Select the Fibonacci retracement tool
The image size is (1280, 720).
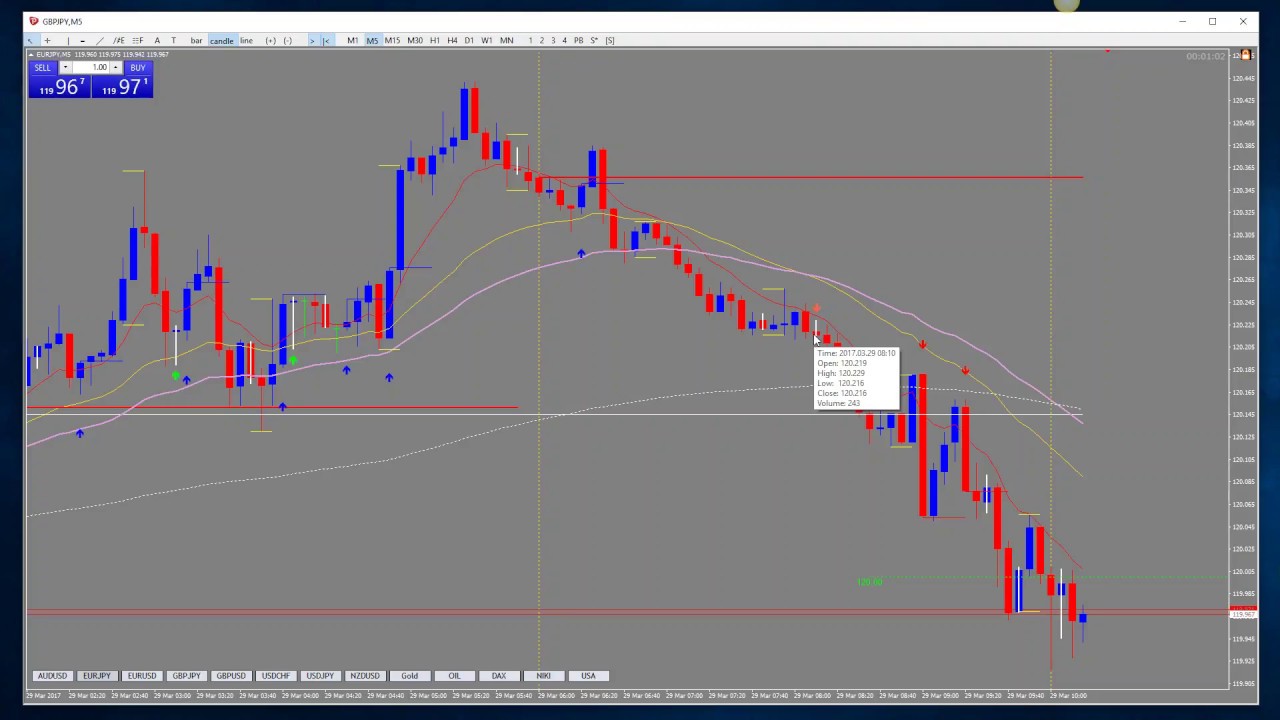click(x=138, y=41)
